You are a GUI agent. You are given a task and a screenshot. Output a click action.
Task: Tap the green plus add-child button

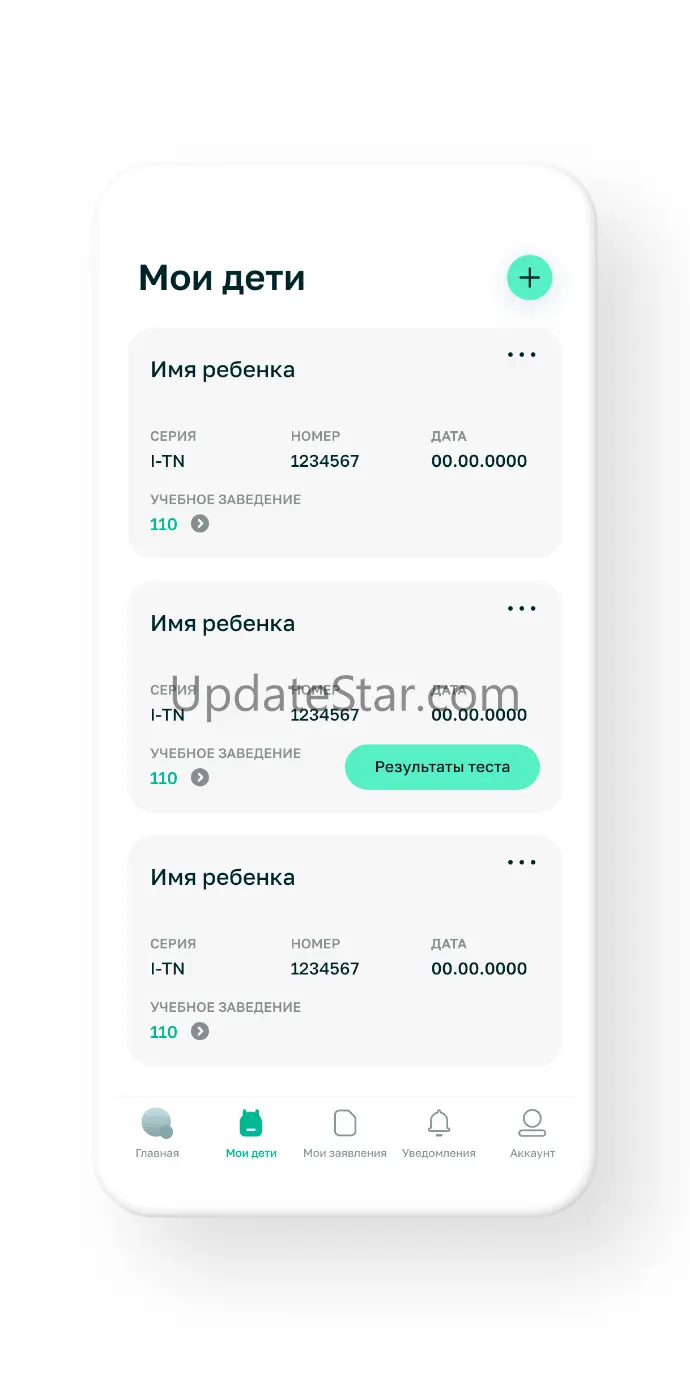tap(529, 277)
